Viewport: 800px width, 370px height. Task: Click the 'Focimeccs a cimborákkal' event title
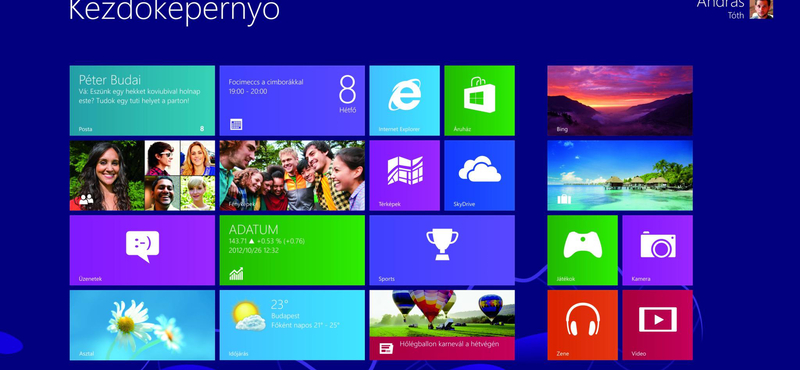(266, 82)
